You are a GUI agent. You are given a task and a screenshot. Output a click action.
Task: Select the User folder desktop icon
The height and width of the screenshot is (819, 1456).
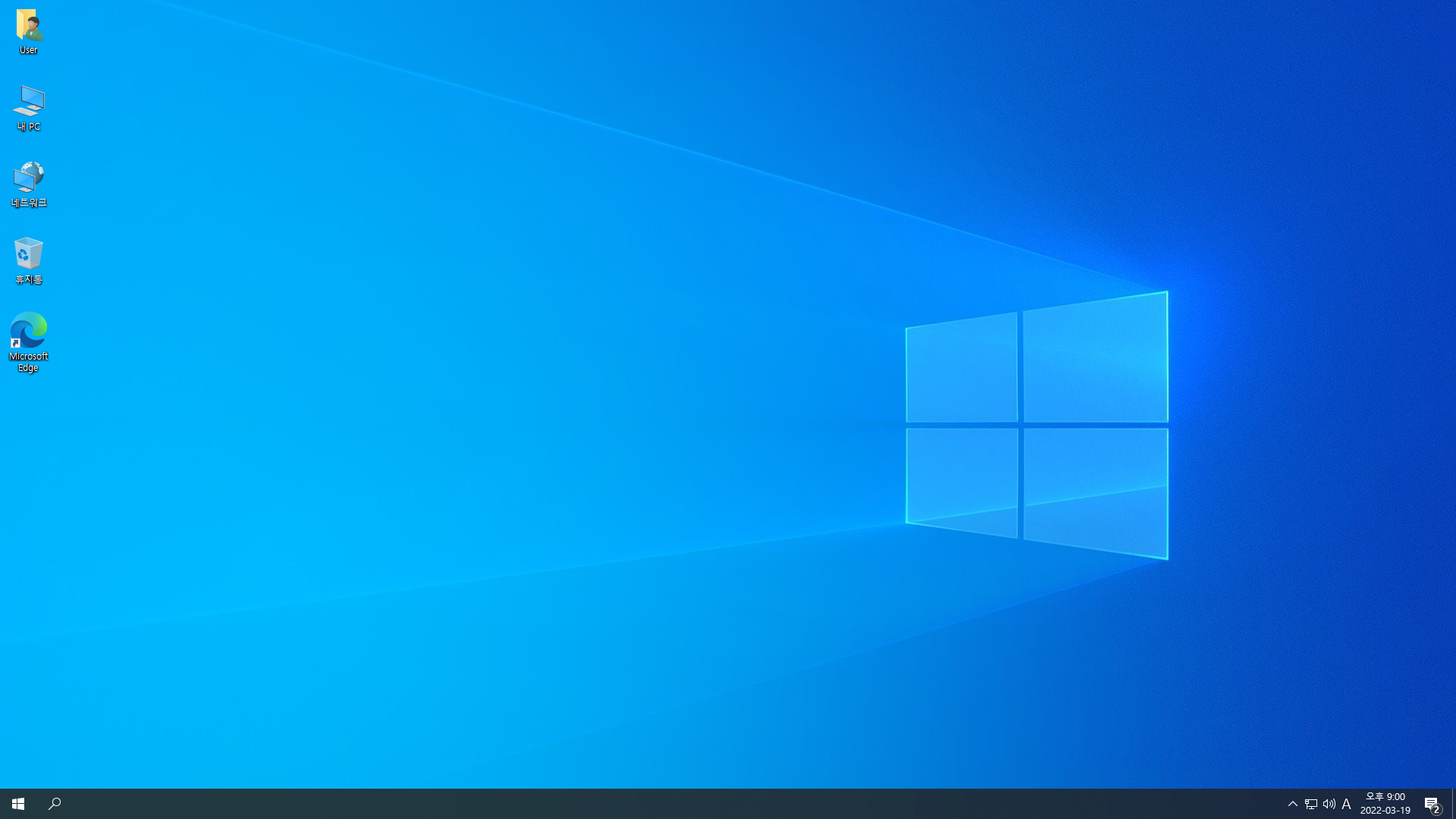tap(28, 33)
